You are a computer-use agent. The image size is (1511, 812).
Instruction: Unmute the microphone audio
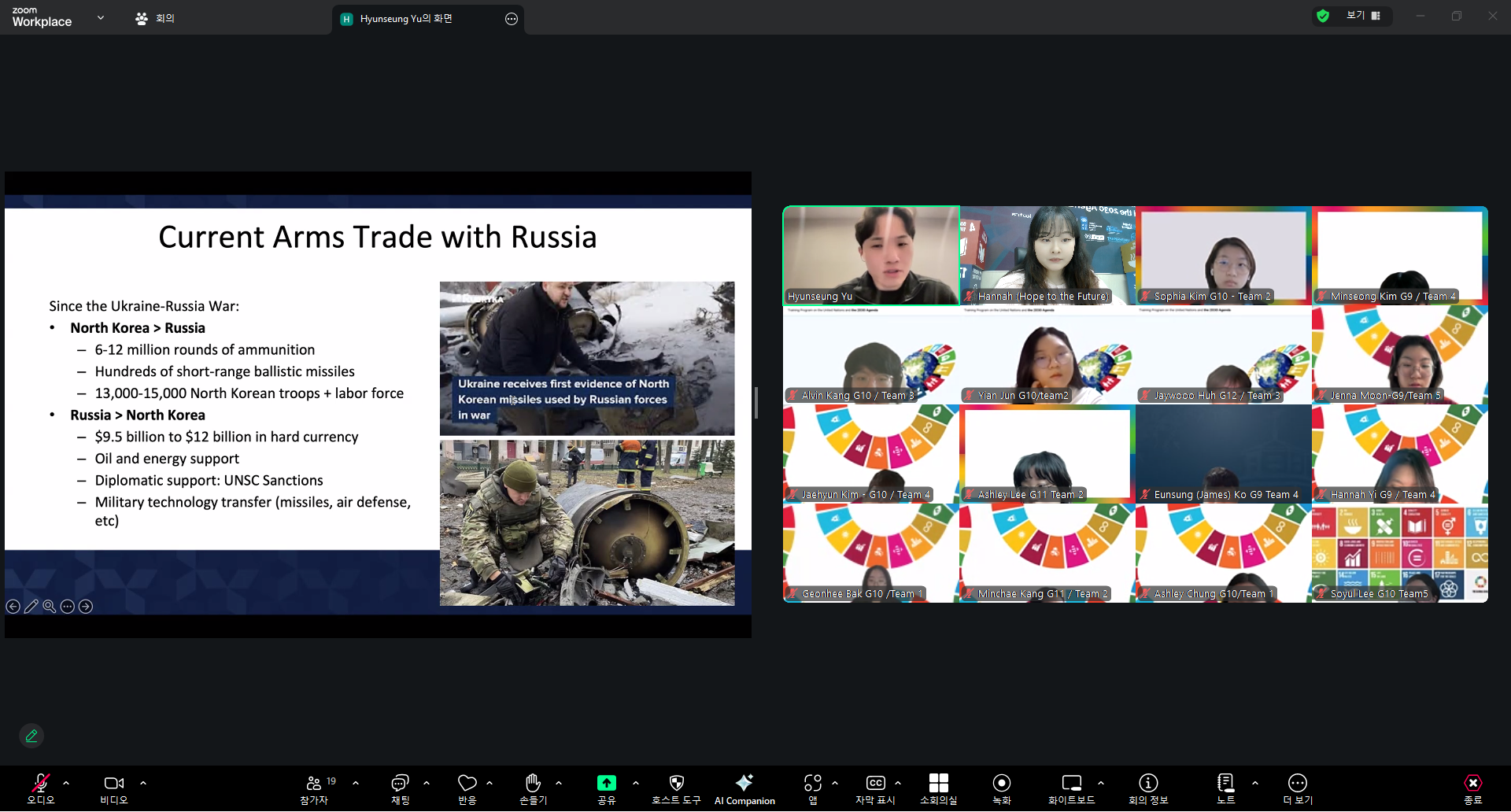[41, 783]
